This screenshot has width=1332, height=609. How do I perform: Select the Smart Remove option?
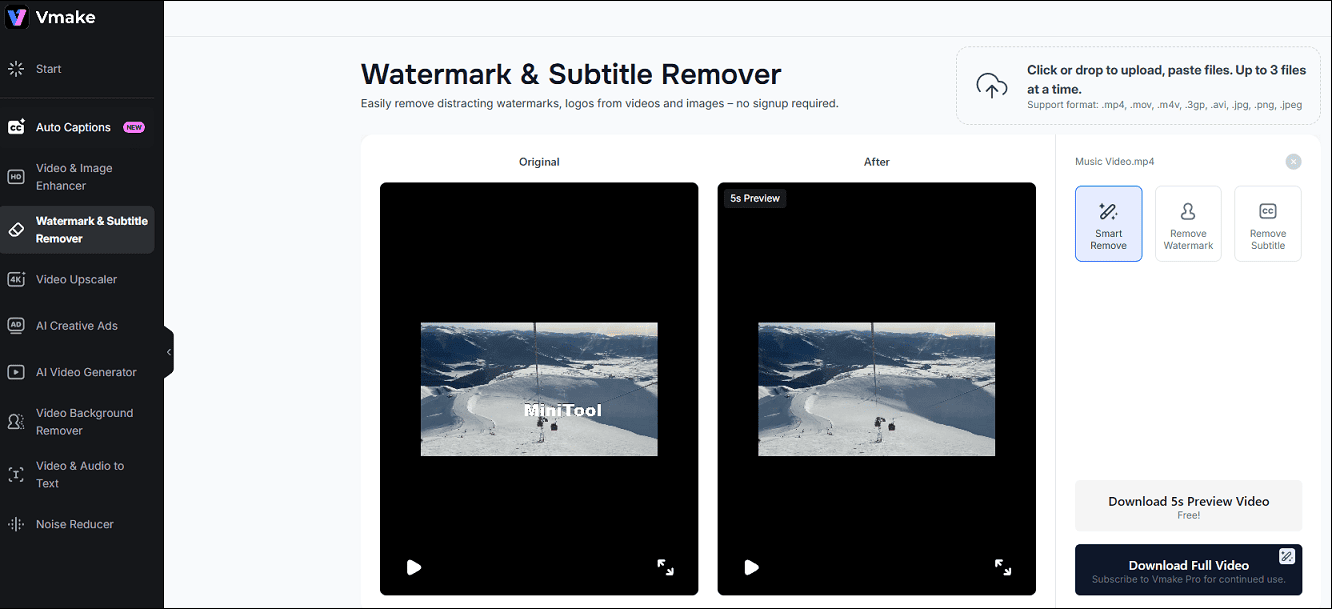pos(1108,224)
